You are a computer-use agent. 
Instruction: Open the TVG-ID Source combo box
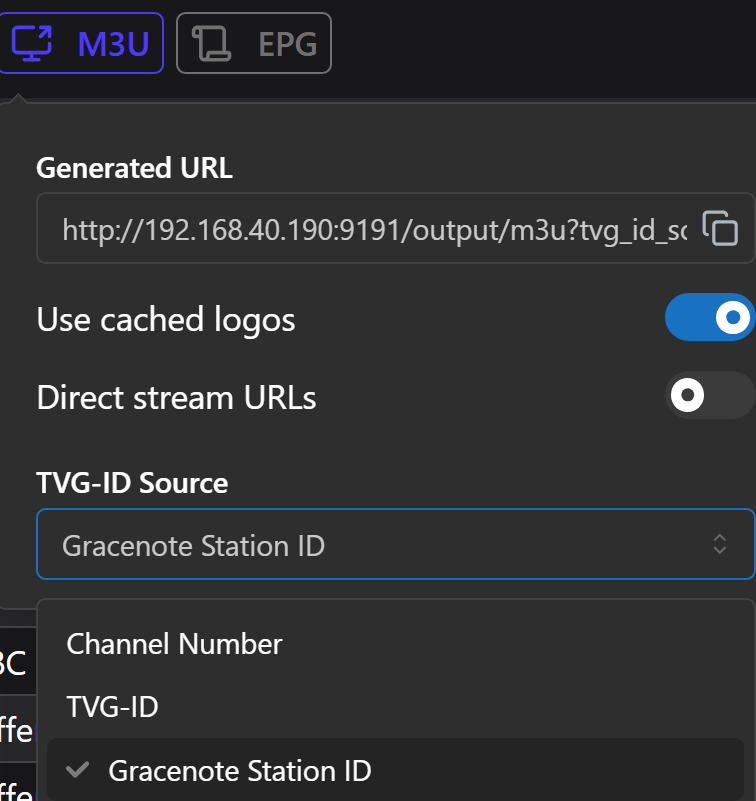380,545
